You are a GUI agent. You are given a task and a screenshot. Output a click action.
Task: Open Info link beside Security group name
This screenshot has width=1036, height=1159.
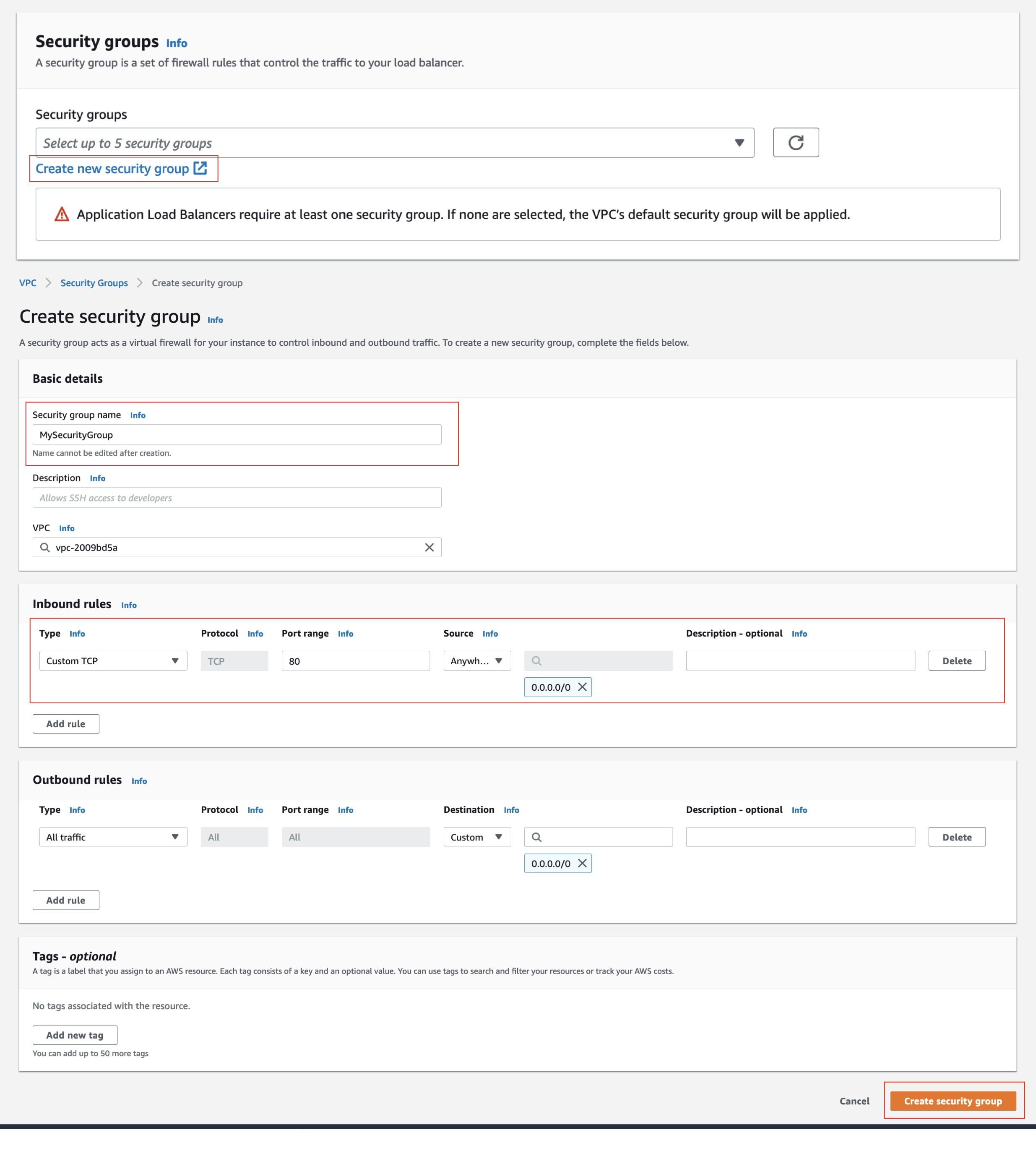[138, 415]
